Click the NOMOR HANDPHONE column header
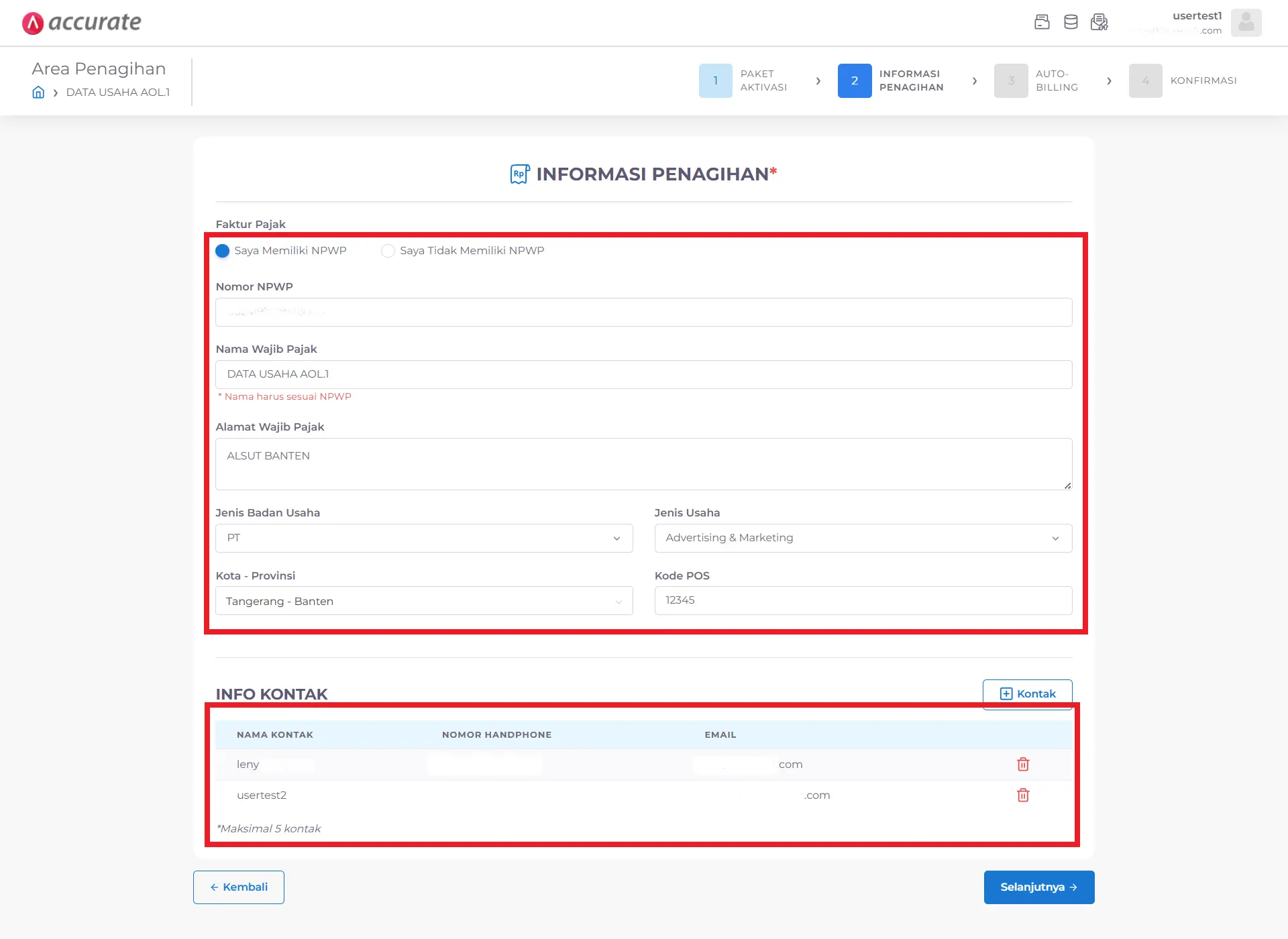The width and height of the screenshot is (1288, 939). tap(496, 735)
